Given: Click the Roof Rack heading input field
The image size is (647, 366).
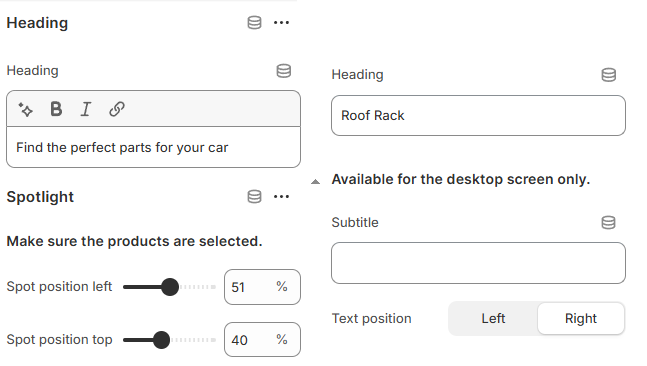Looking at the screenshot, I should [478, 116].
